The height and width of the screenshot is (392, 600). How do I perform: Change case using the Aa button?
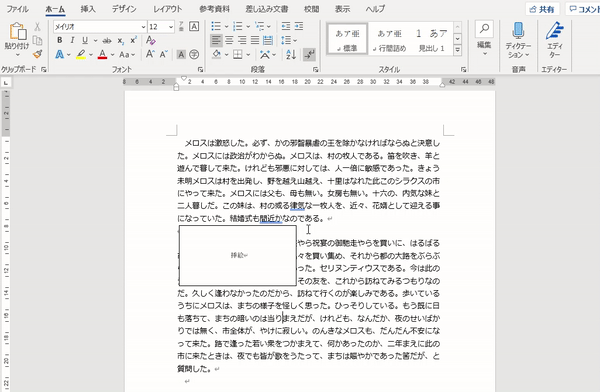click(x=124, y=54)
